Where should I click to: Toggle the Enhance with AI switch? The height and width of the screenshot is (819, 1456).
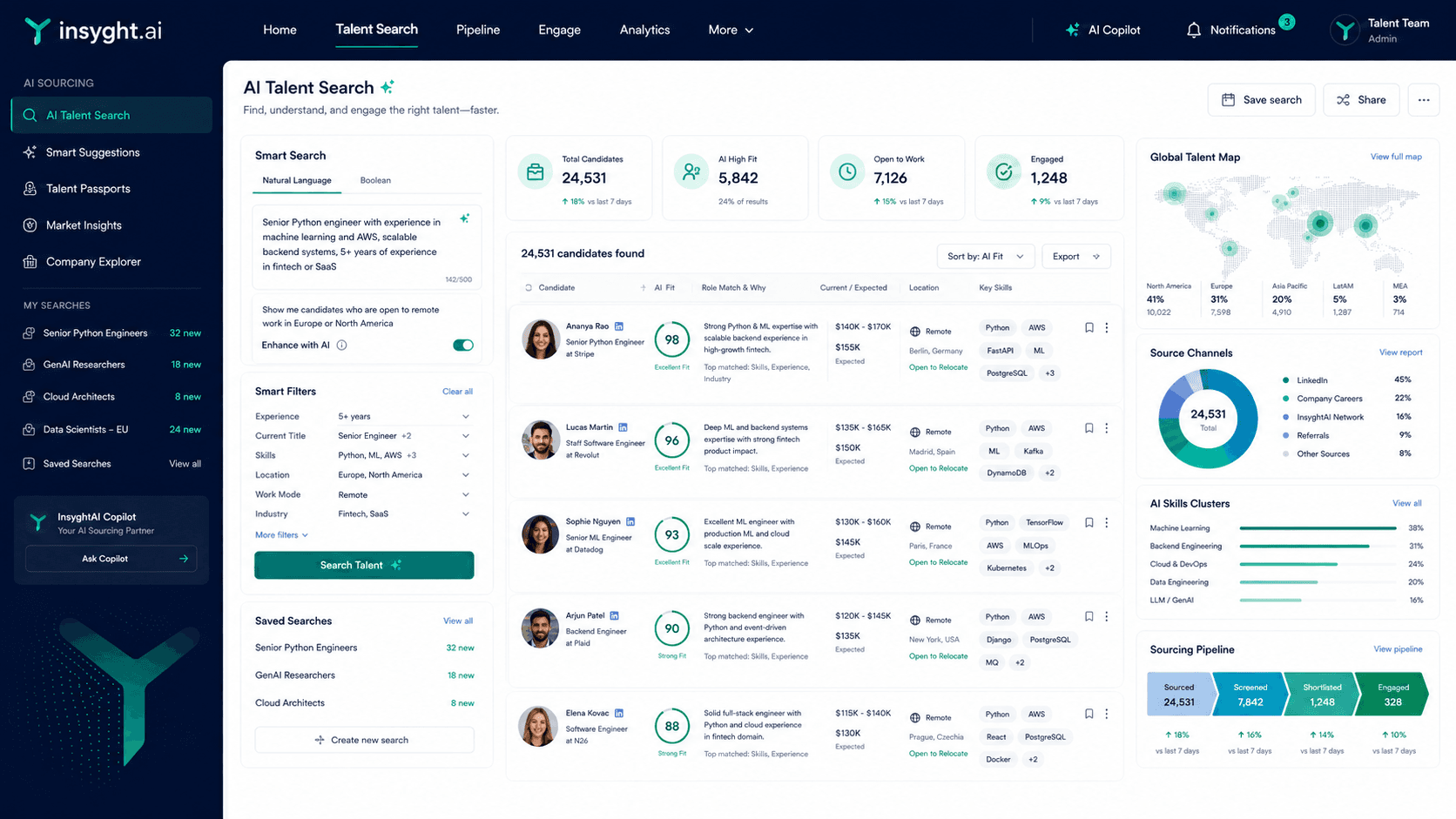(x=463, y=346)
